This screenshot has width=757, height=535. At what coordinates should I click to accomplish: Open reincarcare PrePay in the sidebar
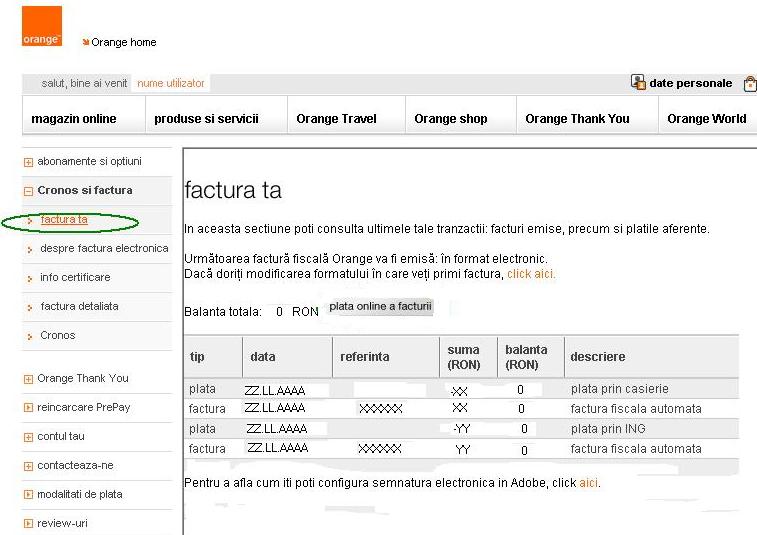(x=84, y=407)
